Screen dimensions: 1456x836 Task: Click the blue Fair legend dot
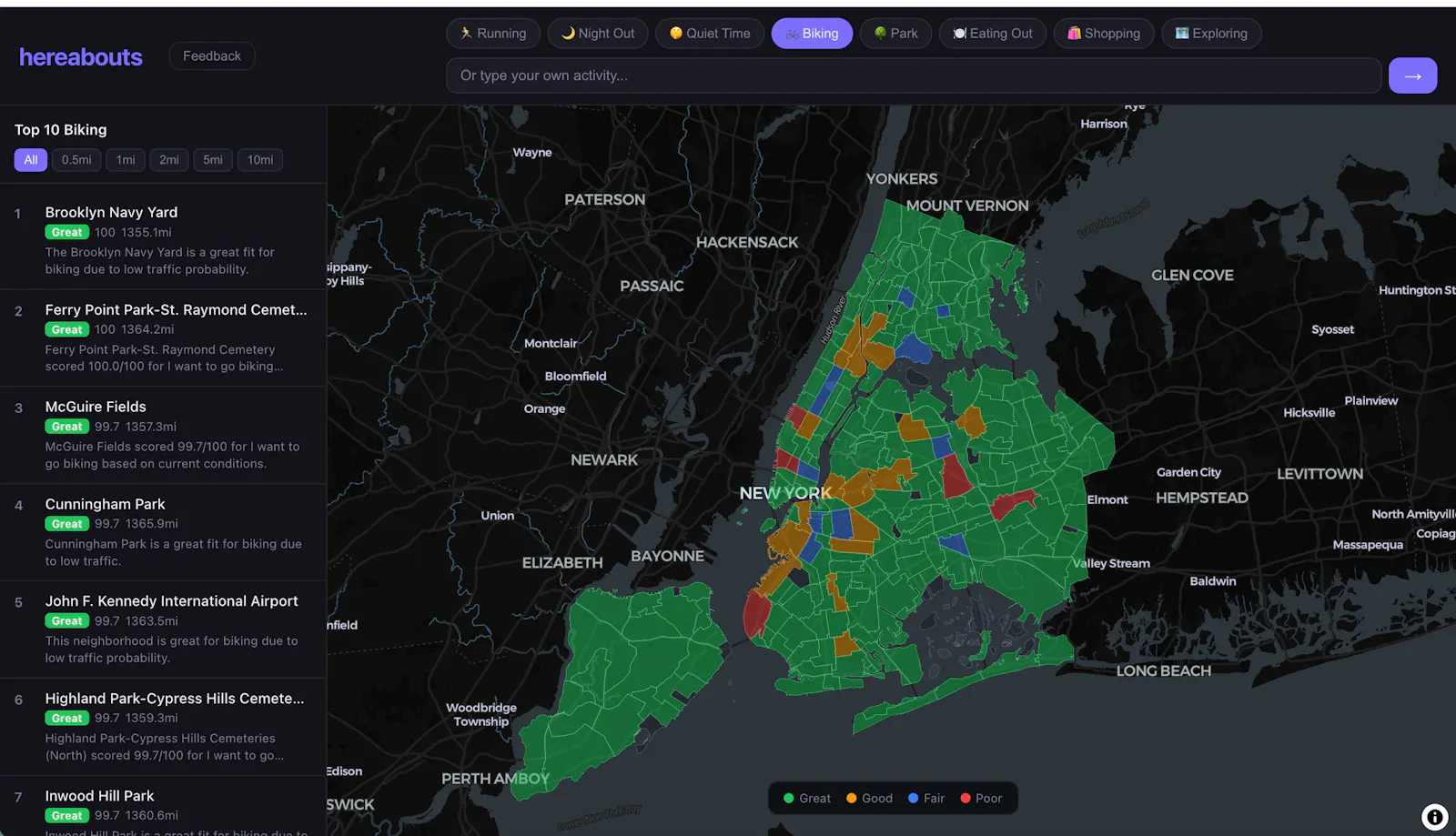[x=914, y=799]
